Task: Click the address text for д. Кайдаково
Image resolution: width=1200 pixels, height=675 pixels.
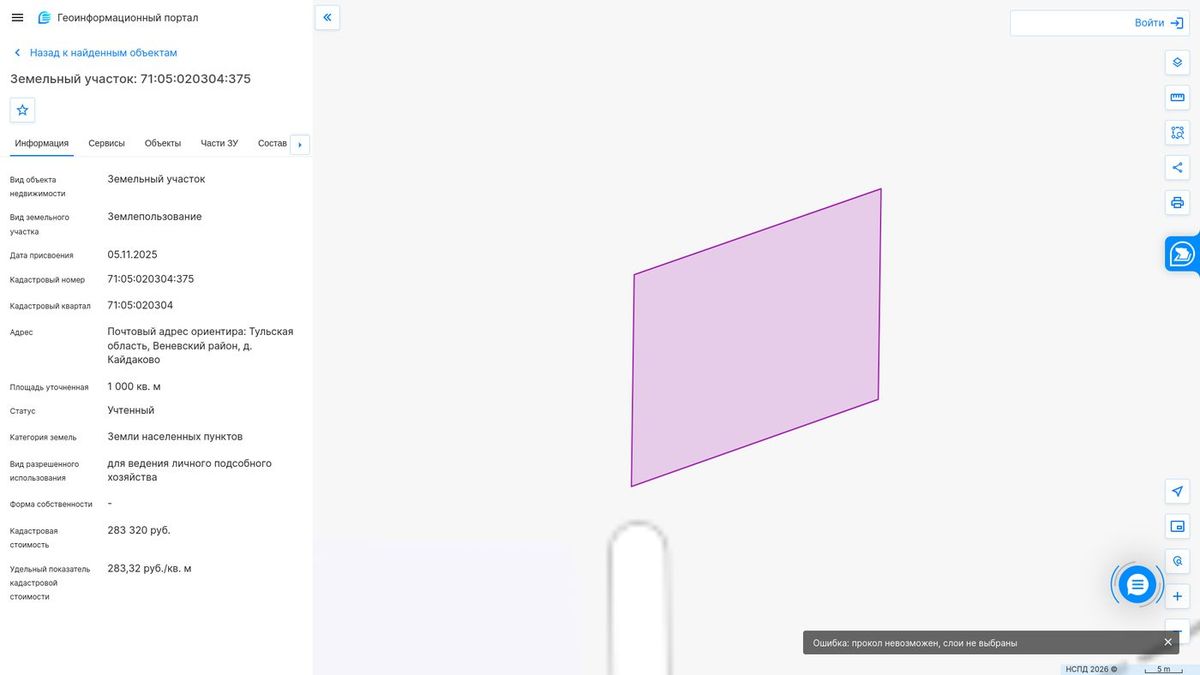Action: point(201,345)
